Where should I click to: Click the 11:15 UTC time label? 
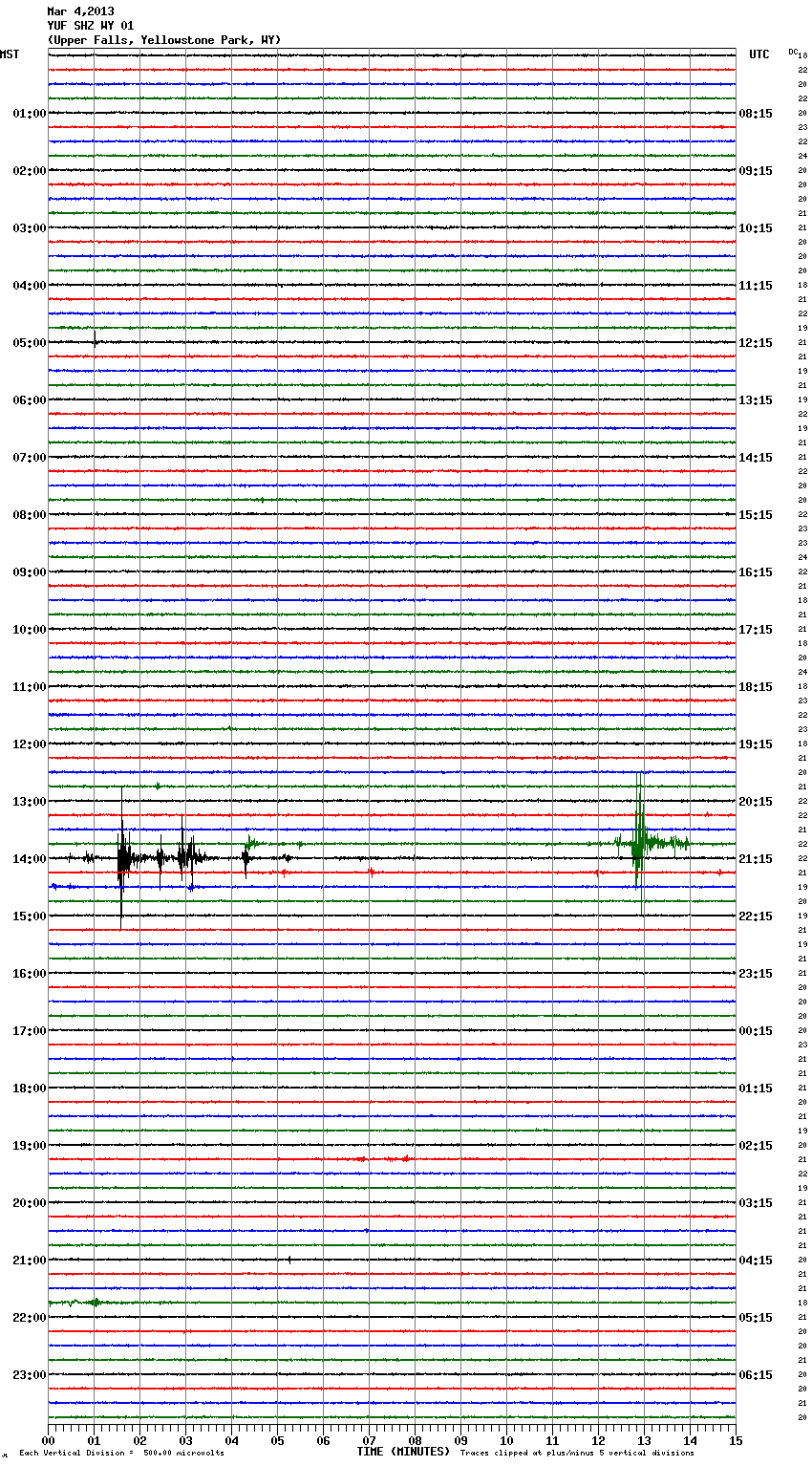pos(756,286)
